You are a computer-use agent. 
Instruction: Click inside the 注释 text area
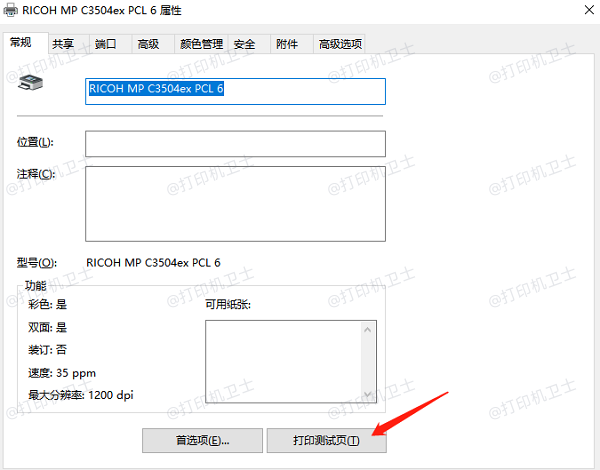pyautogui.click(x=235, y=203)
